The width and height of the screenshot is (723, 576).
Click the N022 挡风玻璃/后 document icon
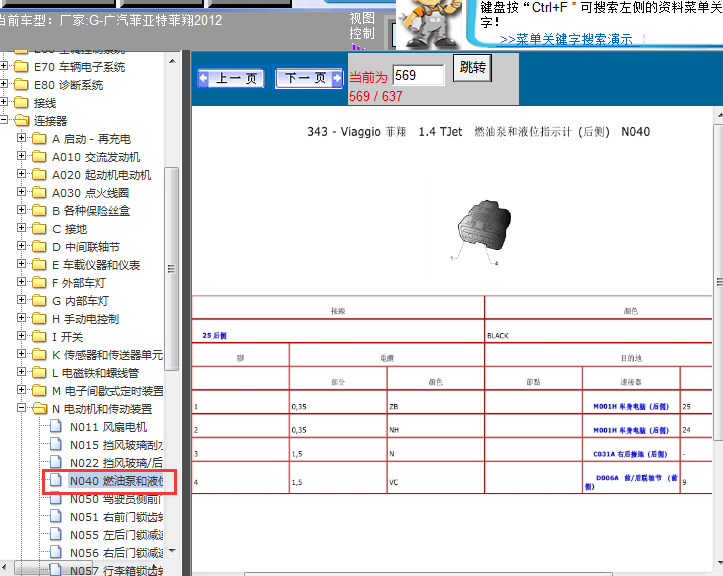56,462
